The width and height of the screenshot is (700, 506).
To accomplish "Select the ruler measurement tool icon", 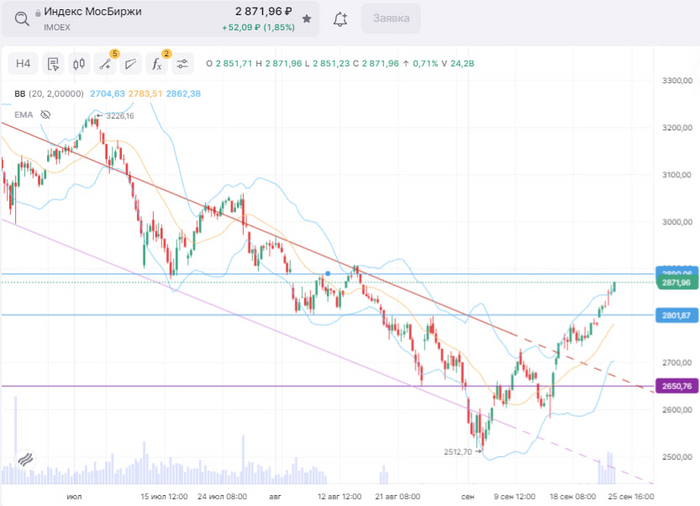I will pyautogui.click(x=130, y=64).
